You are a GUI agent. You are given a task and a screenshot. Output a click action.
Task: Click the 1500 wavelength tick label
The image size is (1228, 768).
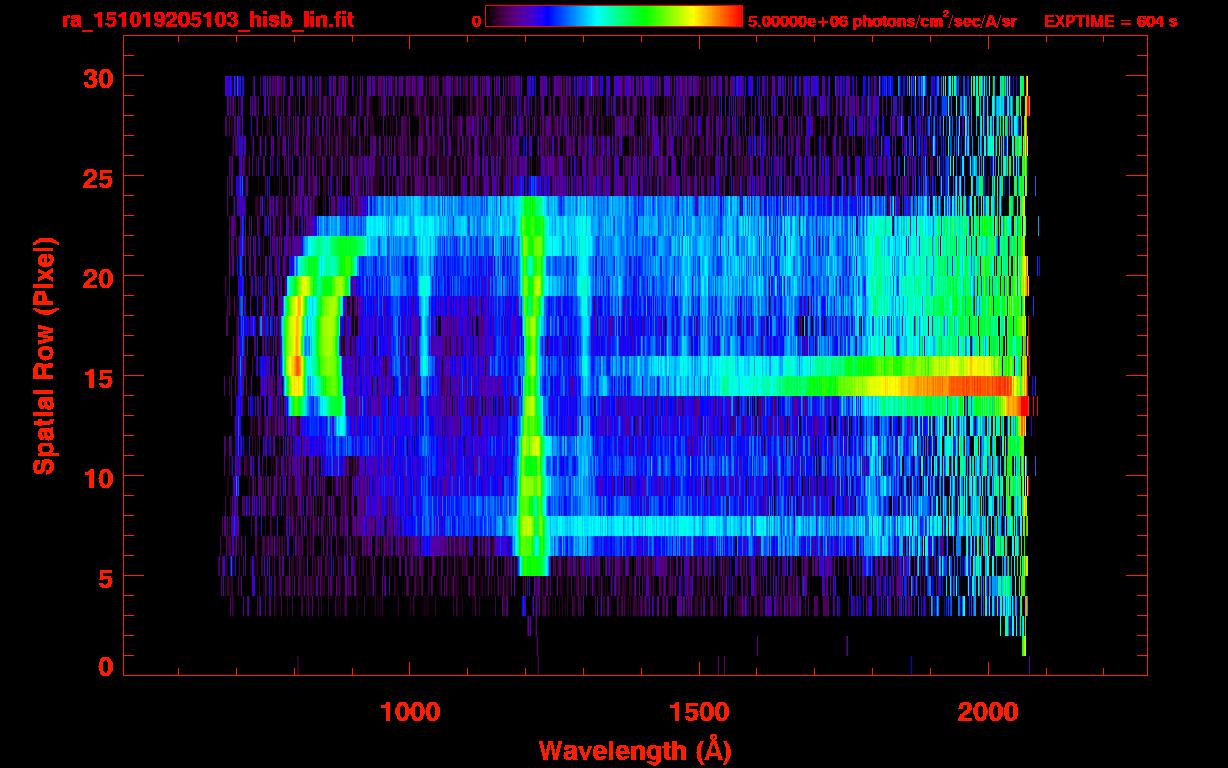[x=699, y=712]
